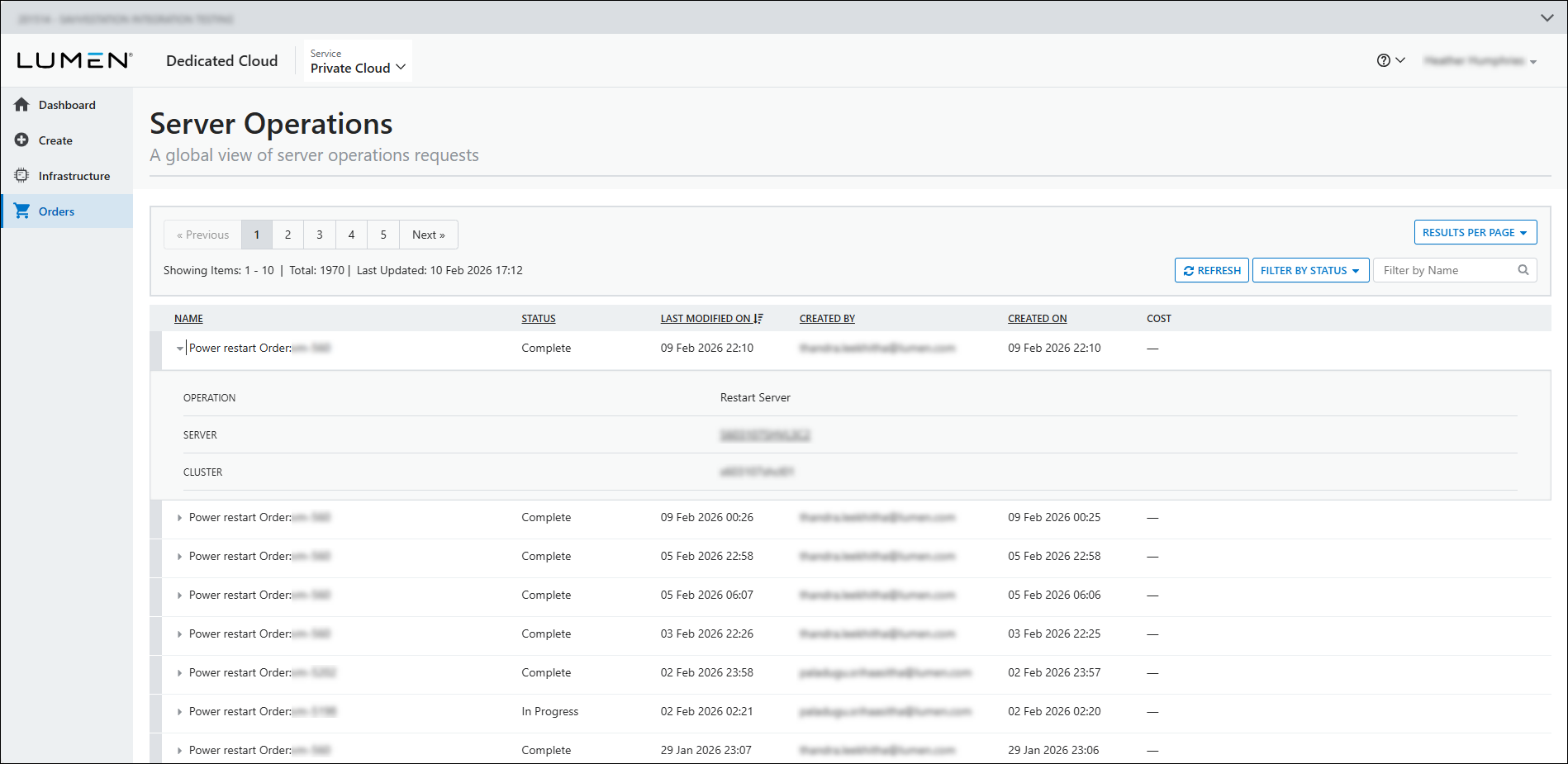The width and height of the screenshot is (1568, 764).
Task: Collapse the order modified 09 Feb 2026 22:10
Action: coord(179,349)
